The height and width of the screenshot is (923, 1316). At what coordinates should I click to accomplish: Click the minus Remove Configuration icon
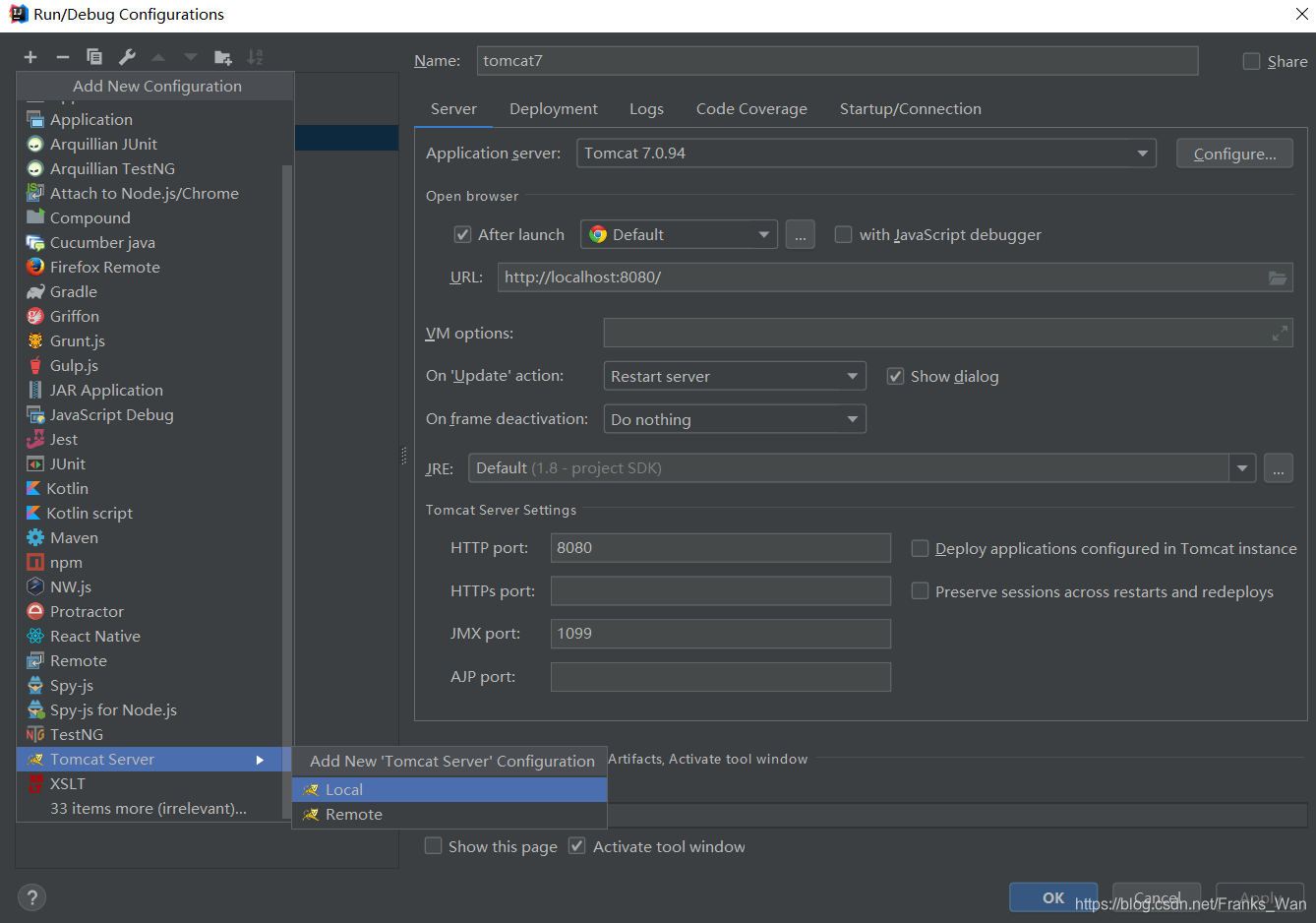tap(63, 57)
